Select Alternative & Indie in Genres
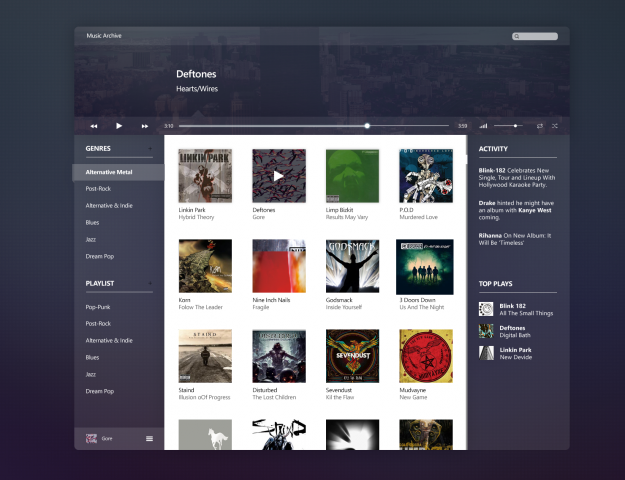This screenshot has width=625, height=480. [109, 206]
